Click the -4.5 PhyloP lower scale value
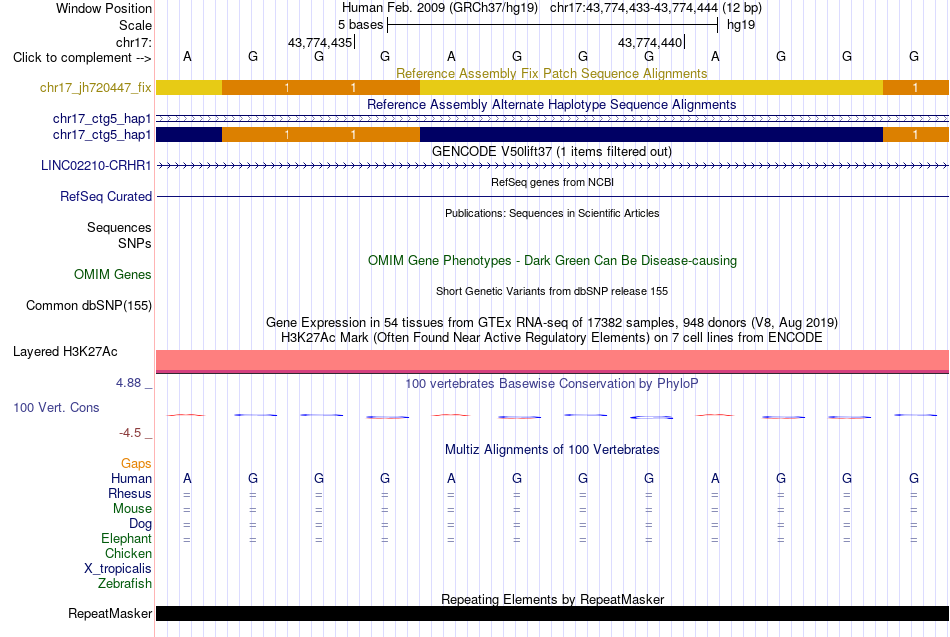Viewport: 950px width, 637px height. coord(130,433)
